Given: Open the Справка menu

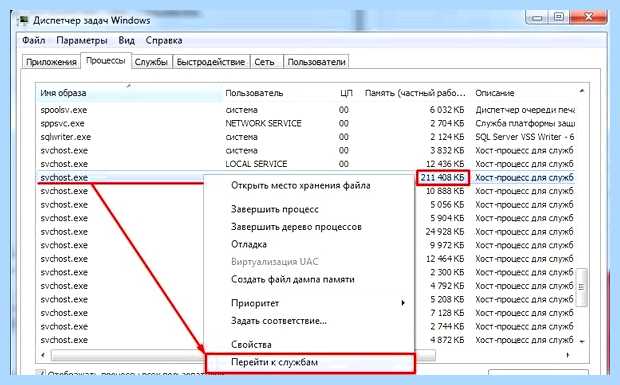Looking at the screenshot, I should (x=164, y=40).
